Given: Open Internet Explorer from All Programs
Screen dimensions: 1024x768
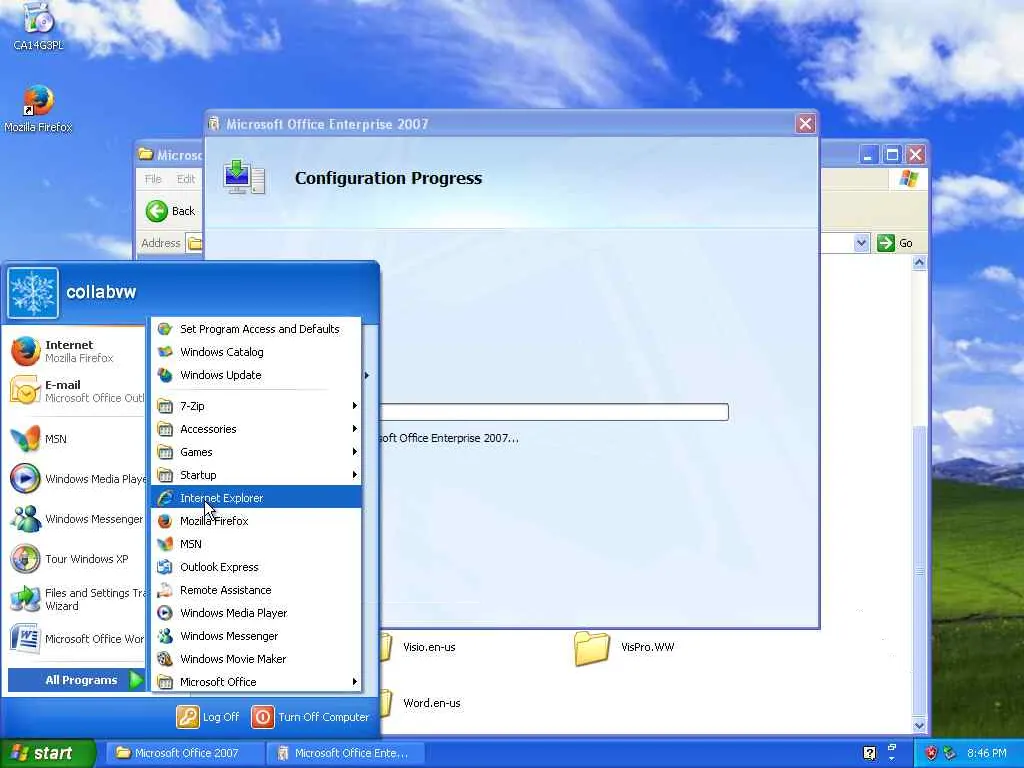Looking at the screenshot, I should tap(256, 498).
